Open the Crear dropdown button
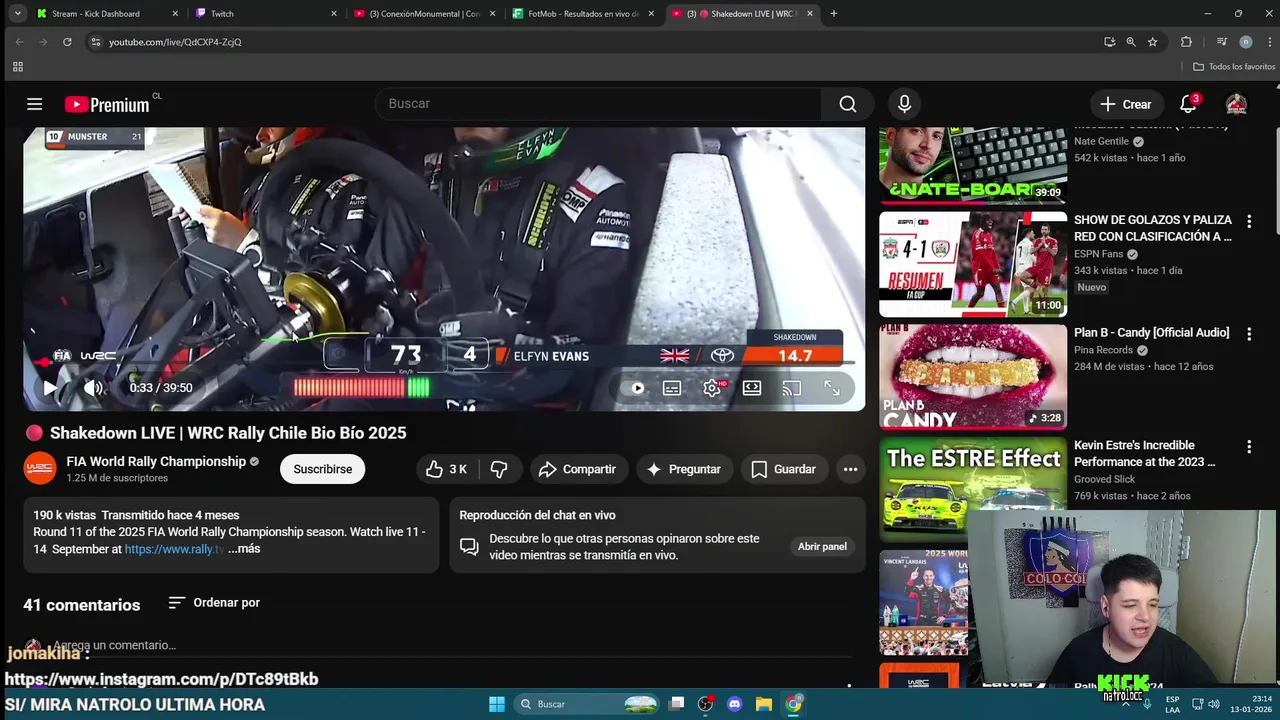The width and height of the screenshot is (1280, 720). click(x=1126, y=104)
